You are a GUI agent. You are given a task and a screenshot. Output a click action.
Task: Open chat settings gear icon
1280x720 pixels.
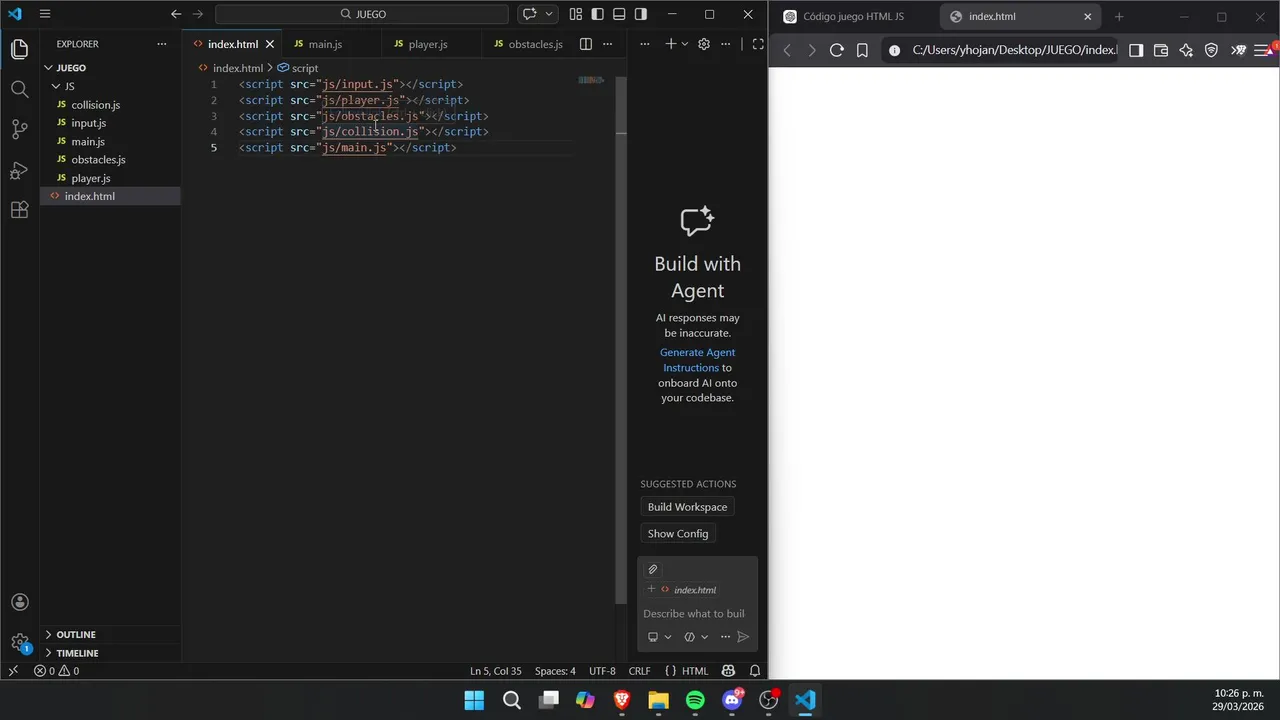[x=704, y=44]
